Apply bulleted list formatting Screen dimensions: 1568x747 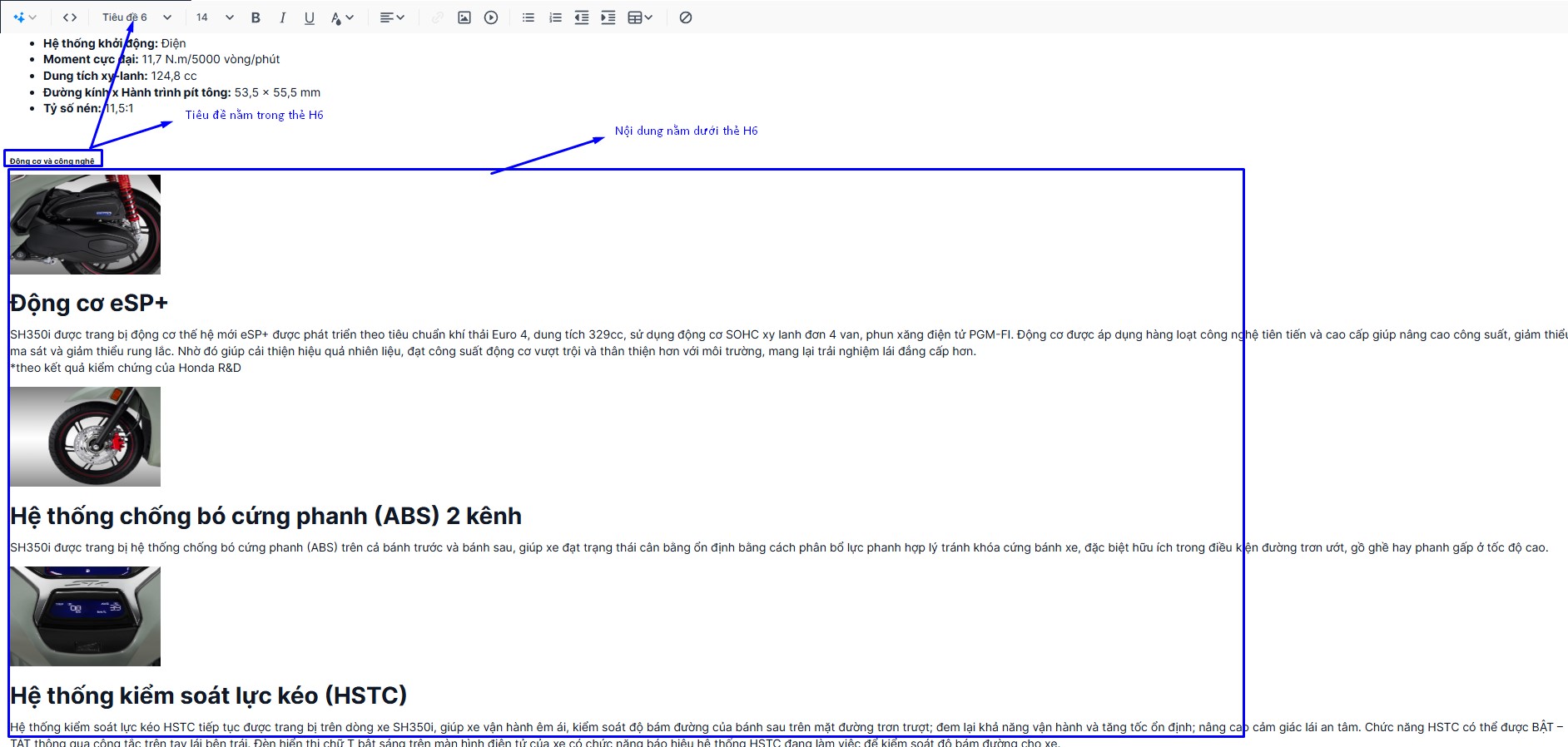pyautogui.click(x=528, y=17)
